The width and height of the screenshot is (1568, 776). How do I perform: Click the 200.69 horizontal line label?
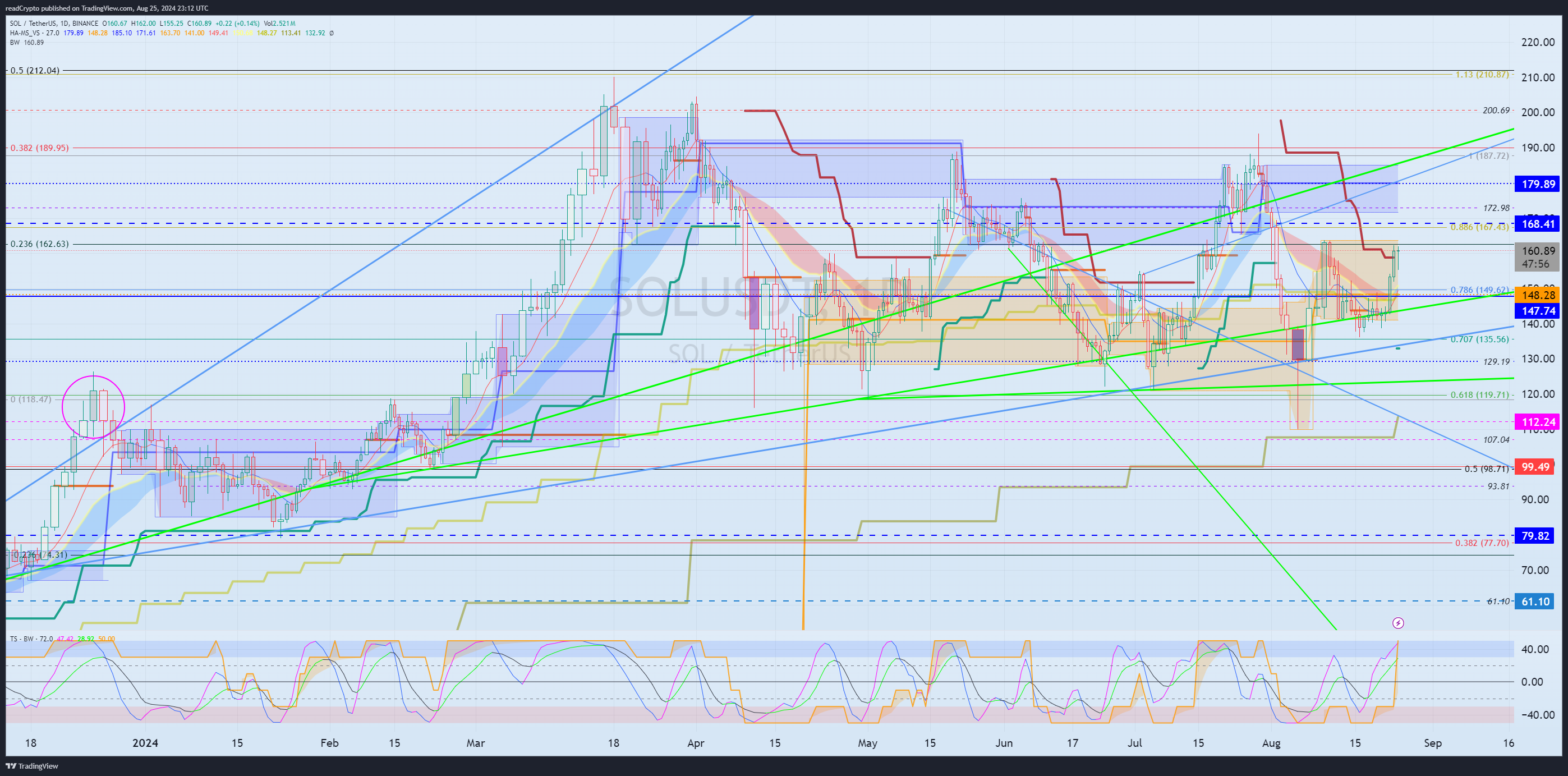[1496, 110]
